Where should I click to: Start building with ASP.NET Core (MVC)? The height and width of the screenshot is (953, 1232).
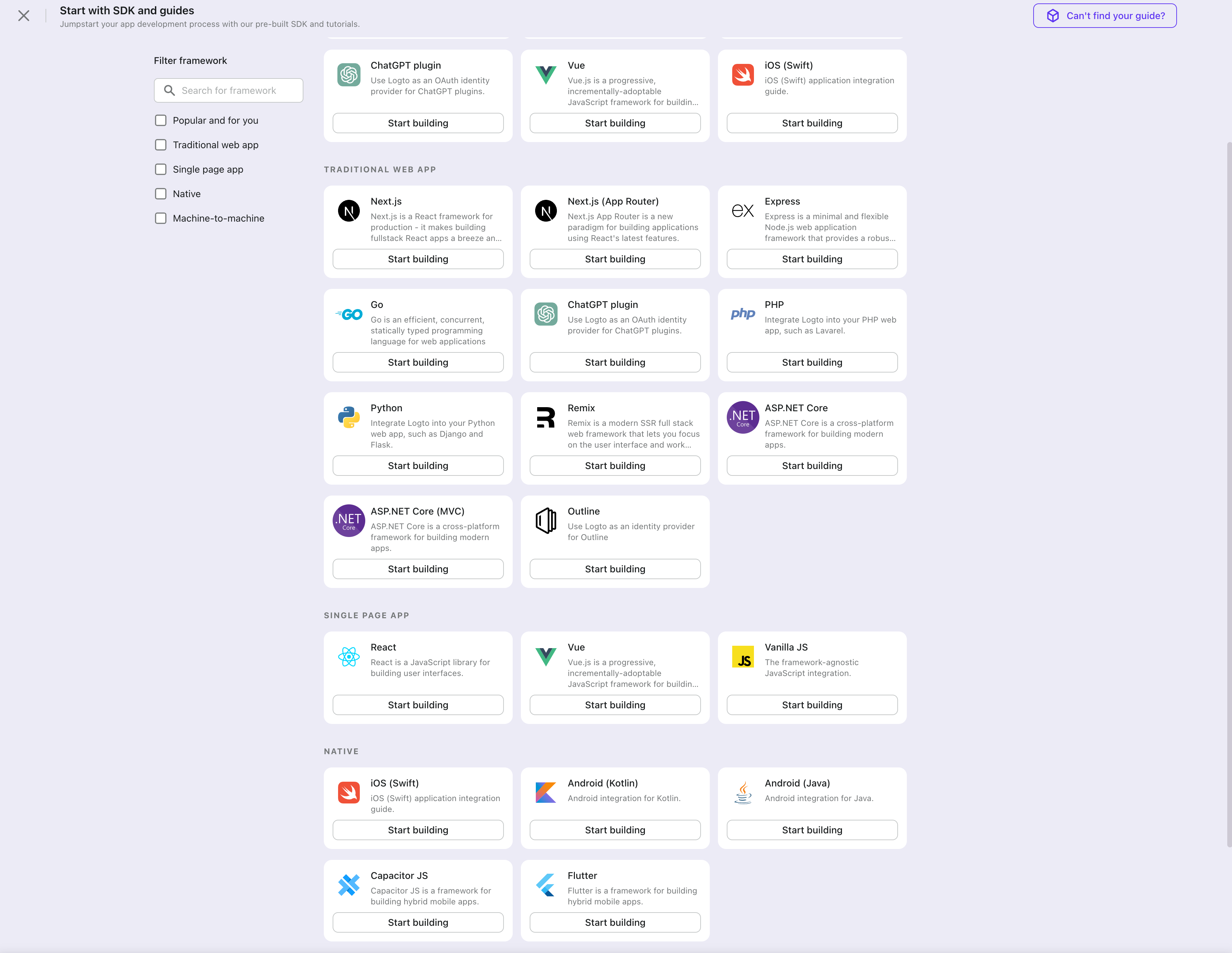[418, 569]
